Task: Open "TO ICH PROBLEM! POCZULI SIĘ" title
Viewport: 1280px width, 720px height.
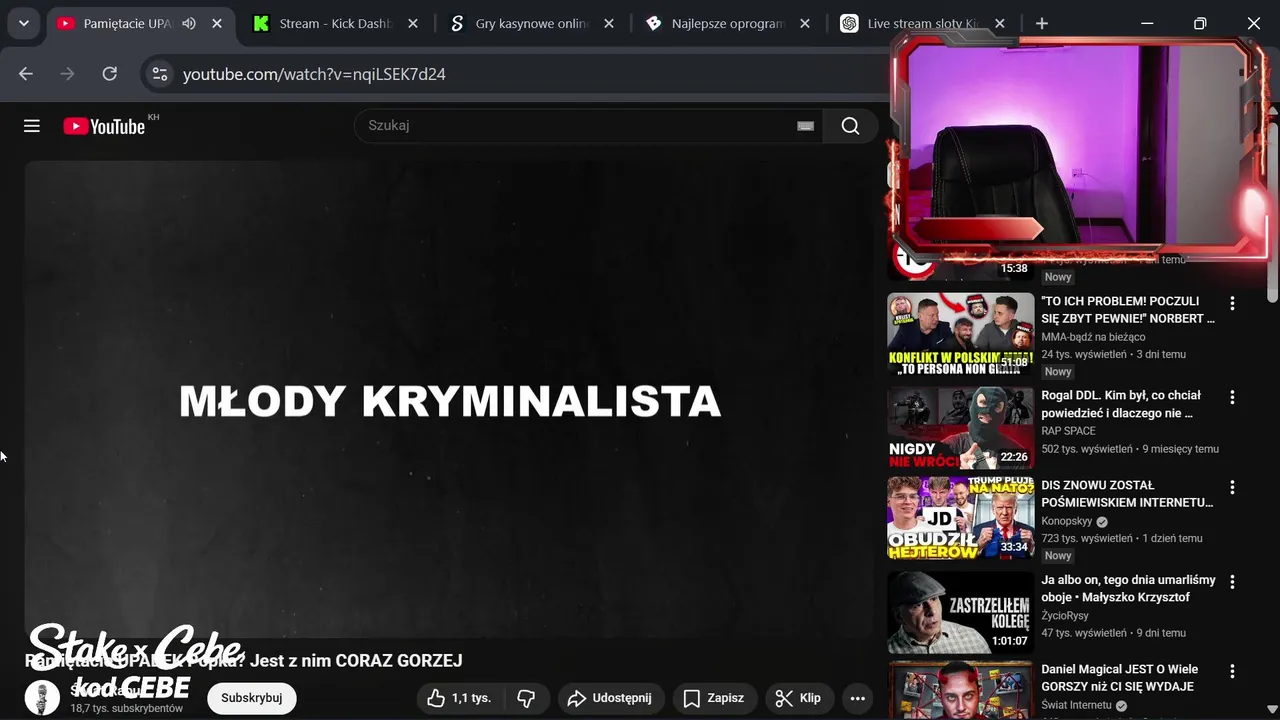Action: tap(1128, 310)
